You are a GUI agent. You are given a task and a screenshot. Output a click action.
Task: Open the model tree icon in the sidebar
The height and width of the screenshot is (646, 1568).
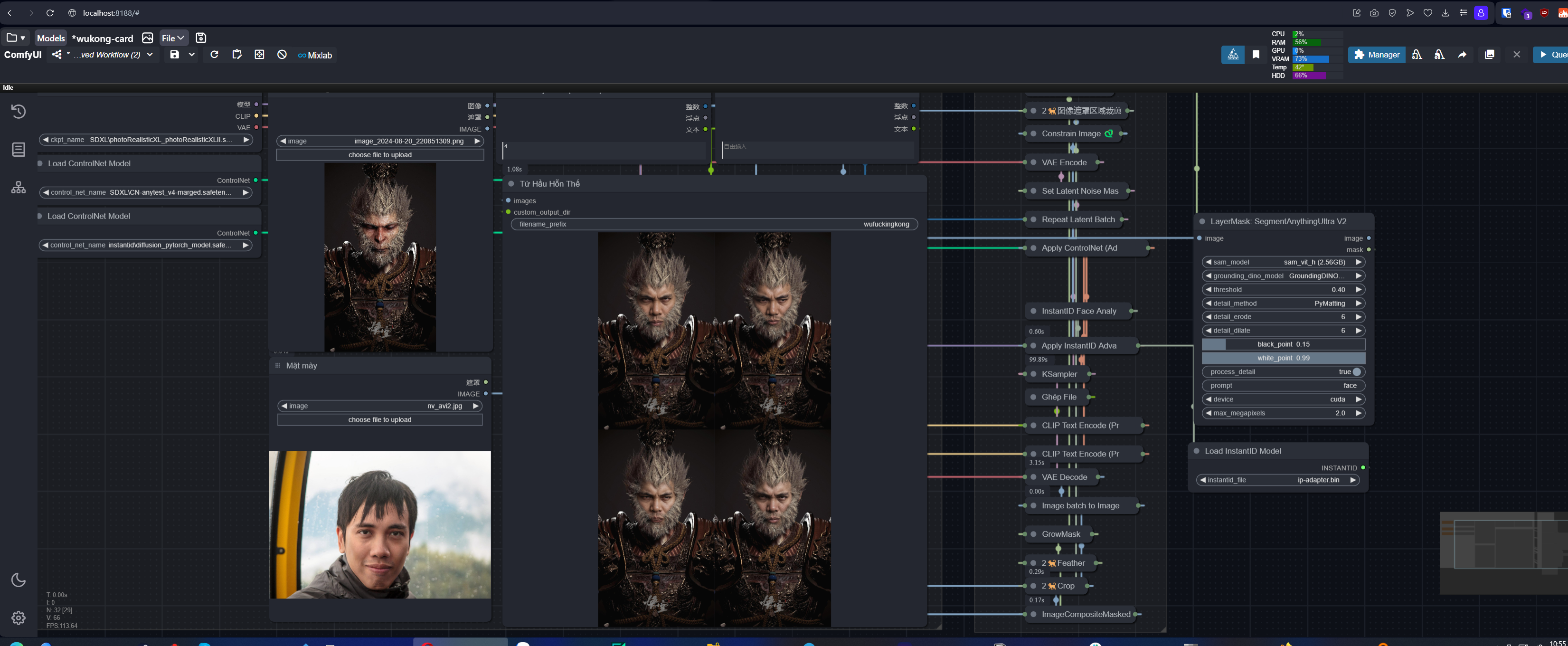18,188
